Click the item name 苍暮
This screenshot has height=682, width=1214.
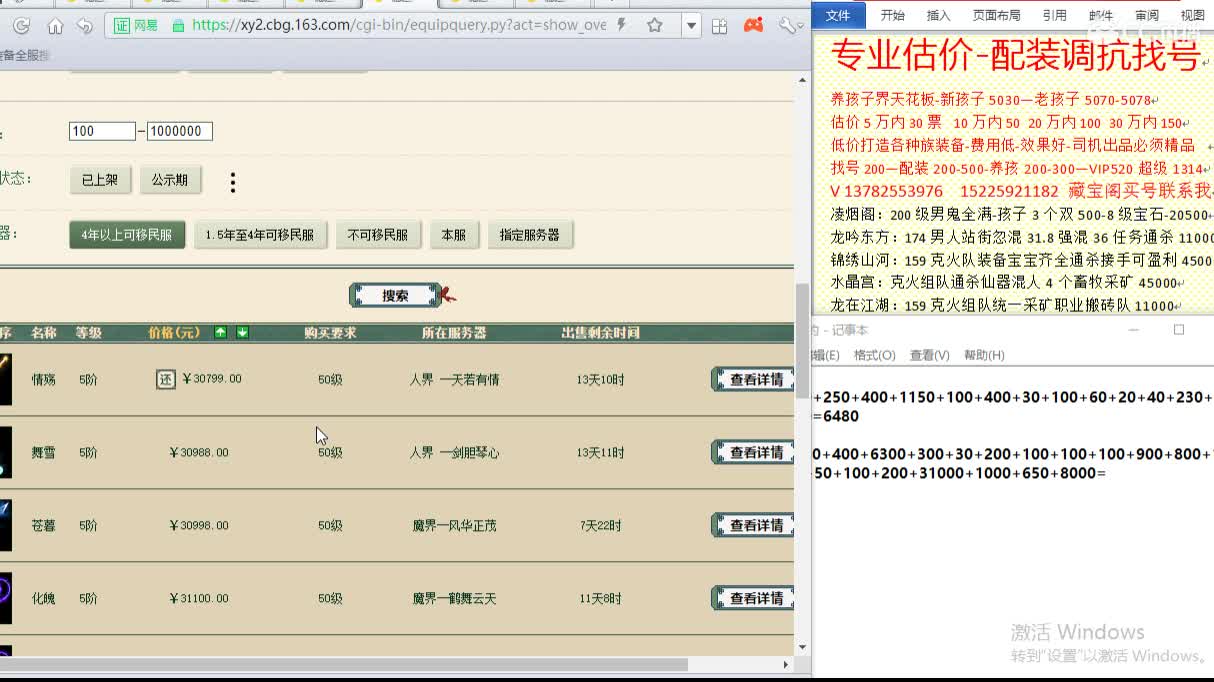43,526
